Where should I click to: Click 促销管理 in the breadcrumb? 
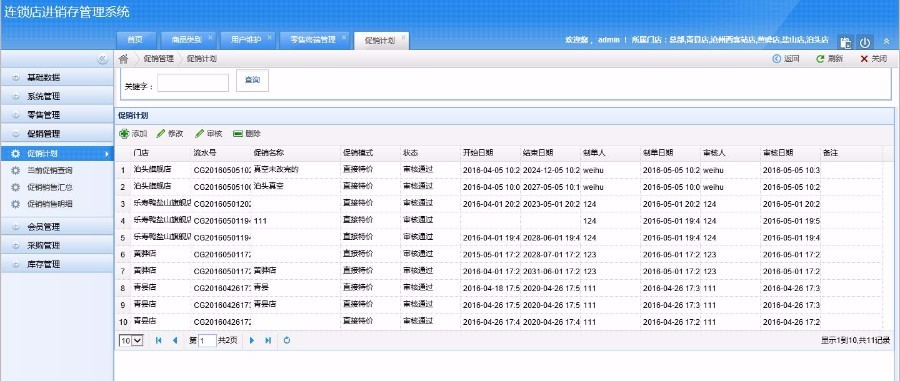(x=158, y=59)
